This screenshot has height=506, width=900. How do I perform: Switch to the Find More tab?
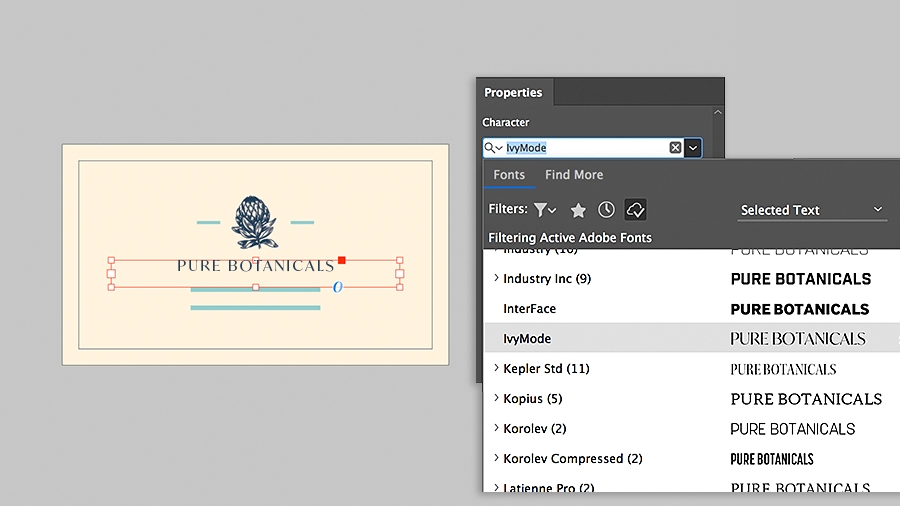pyautogui.click(x=574, y=174)
